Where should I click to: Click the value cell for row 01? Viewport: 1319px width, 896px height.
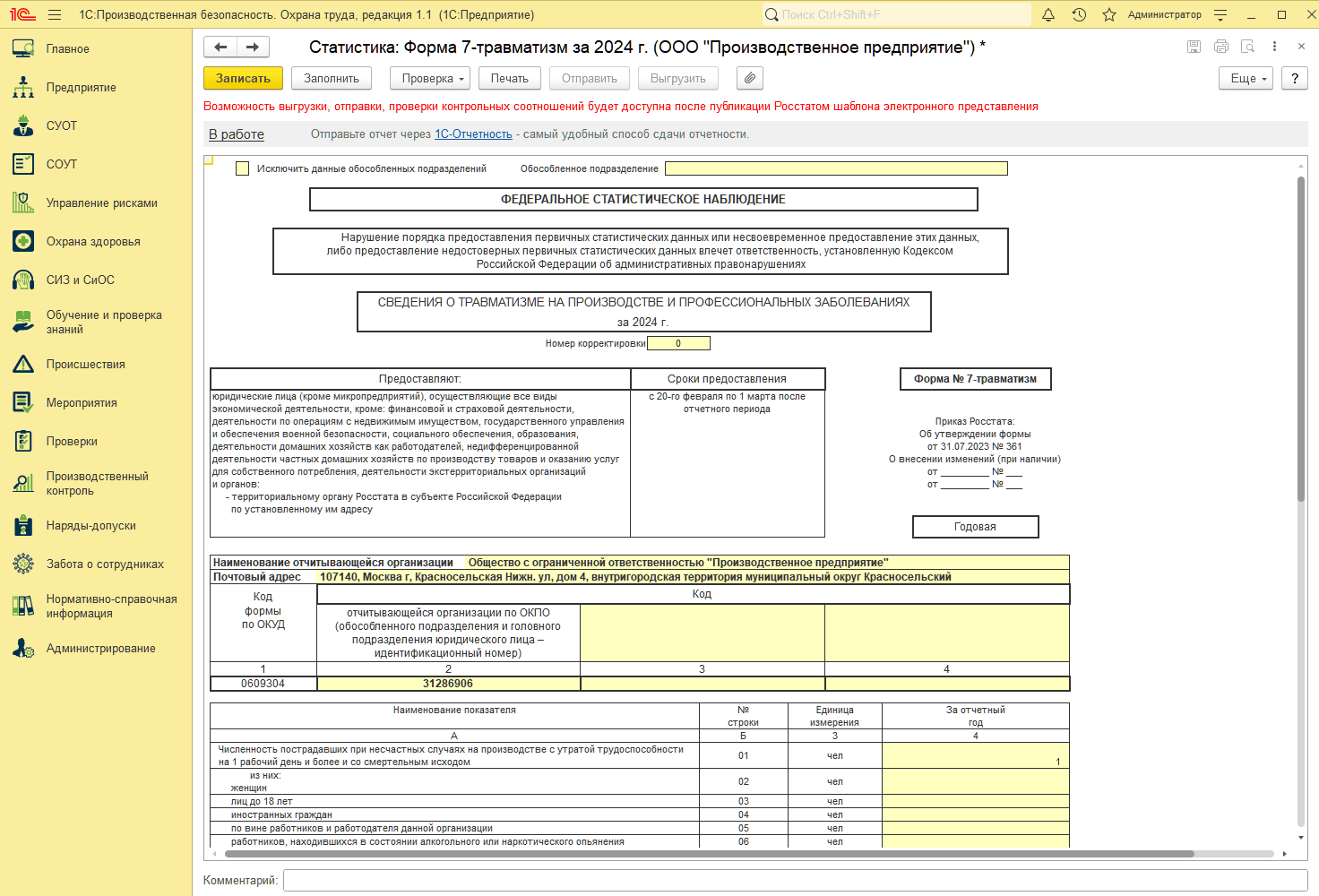[976, 755]
